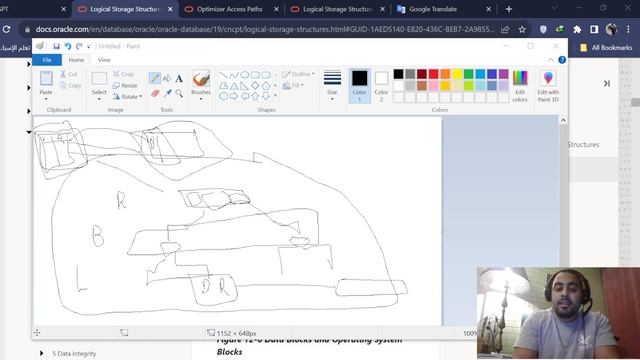Select the Hexagon shape in Shapes gallery

pos(223,96)
